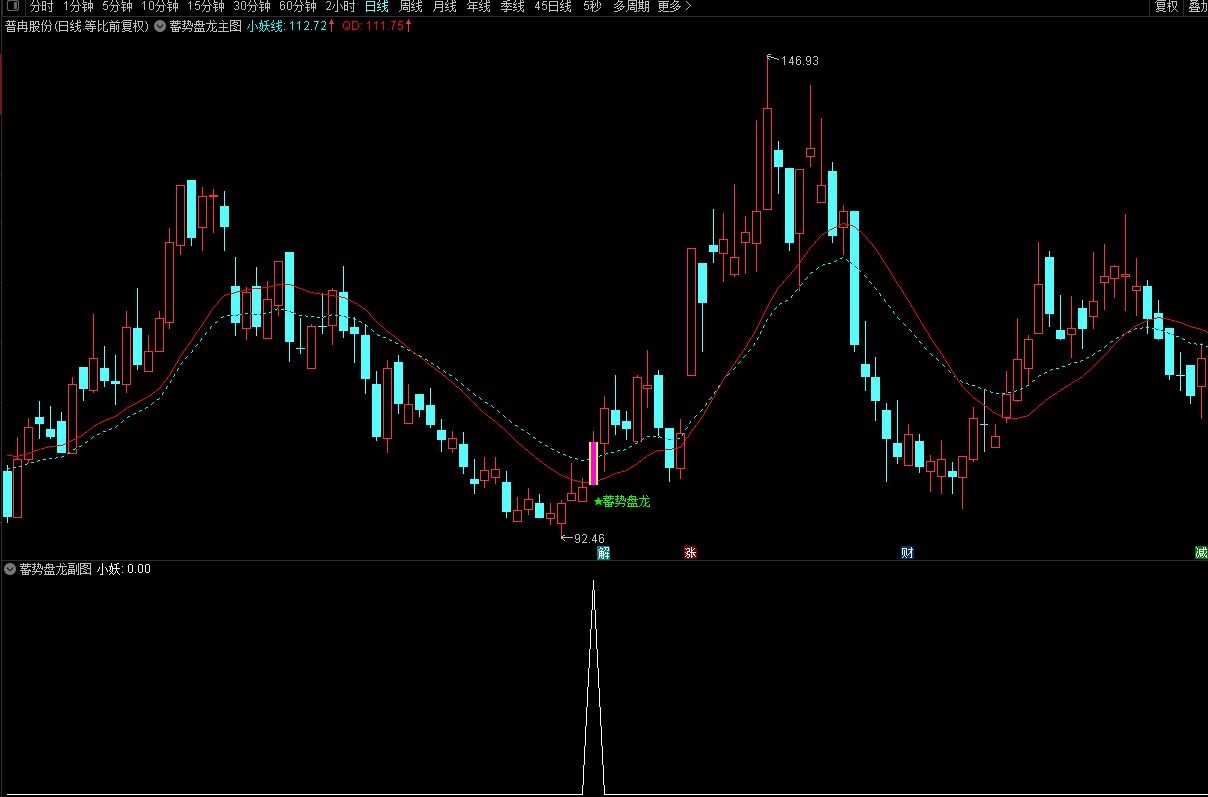Screen dimensions: 1208x797
Task: Select the 2小时 period tab
Action: (340, 6)
